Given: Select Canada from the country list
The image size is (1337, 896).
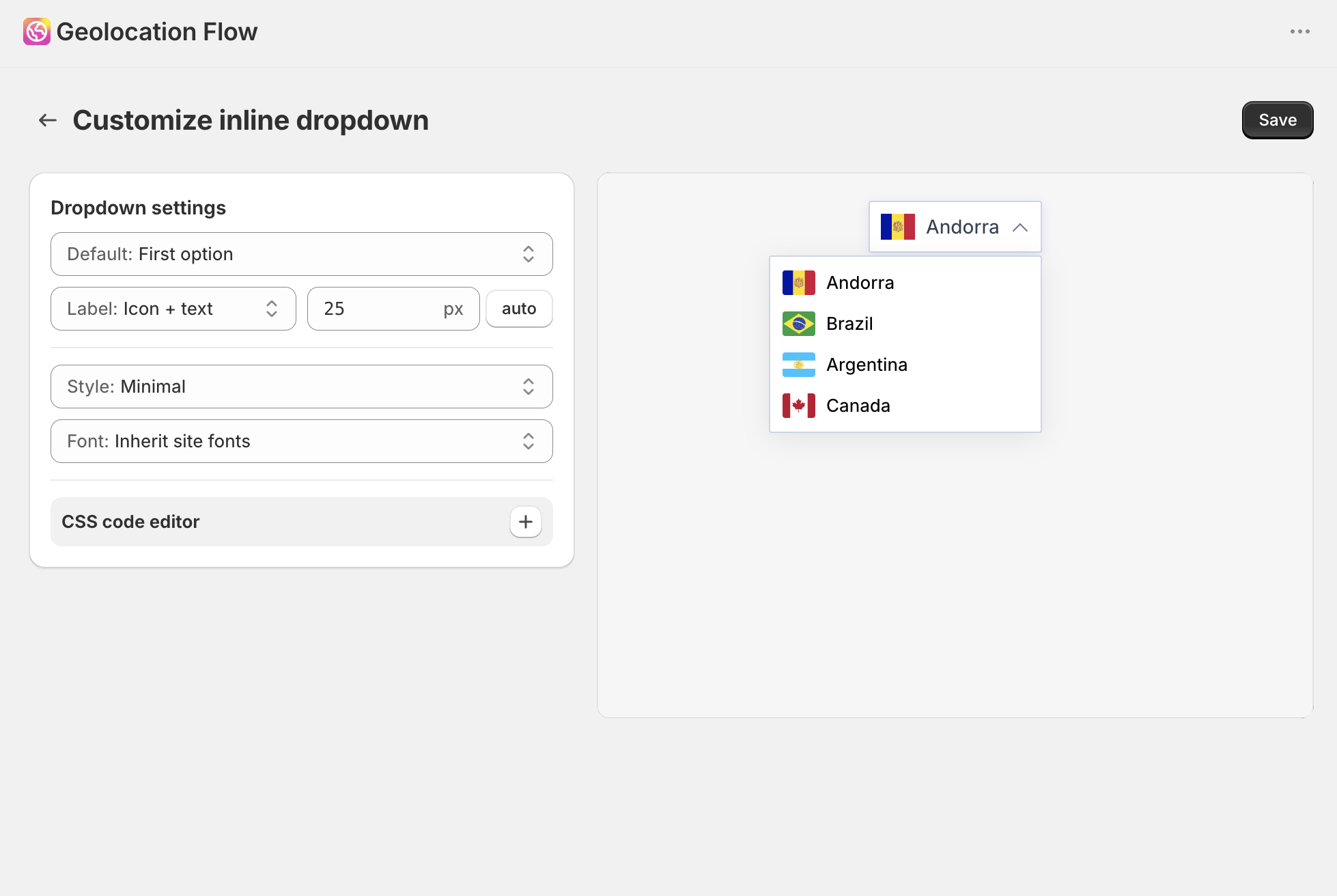Looking at the screenshot, I should pyautogui.click(x=858, y=404).
